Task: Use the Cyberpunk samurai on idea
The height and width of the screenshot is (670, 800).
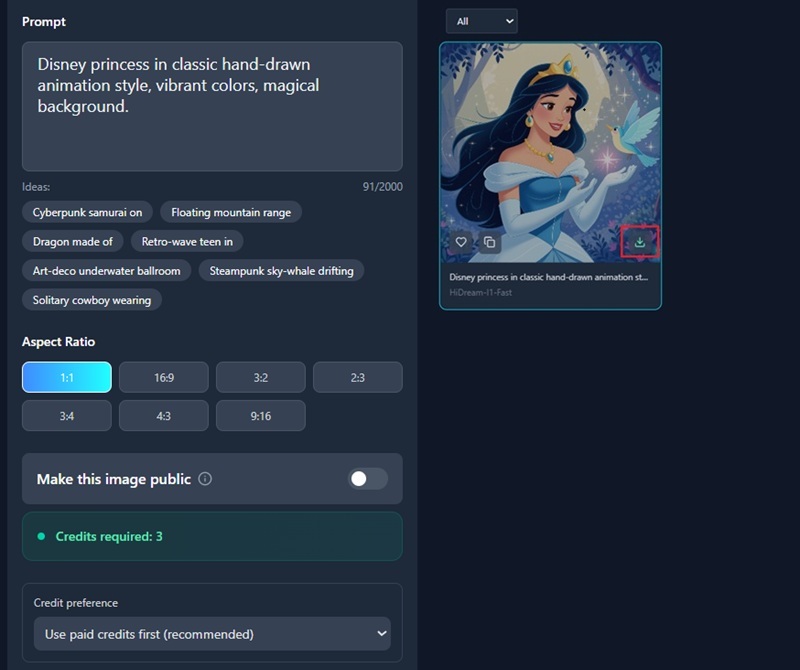Action: [x=87, y=212]
